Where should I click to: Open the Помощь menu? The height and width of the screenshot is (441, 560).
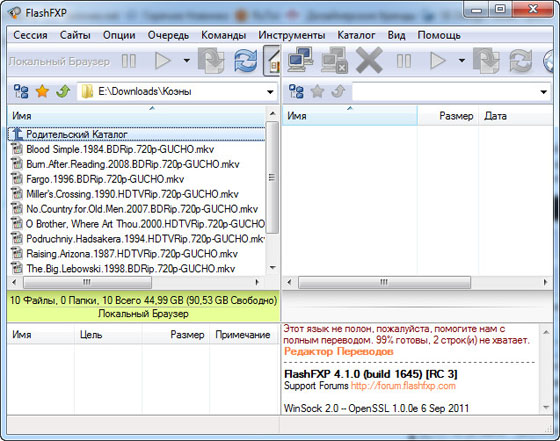point(439,35)
